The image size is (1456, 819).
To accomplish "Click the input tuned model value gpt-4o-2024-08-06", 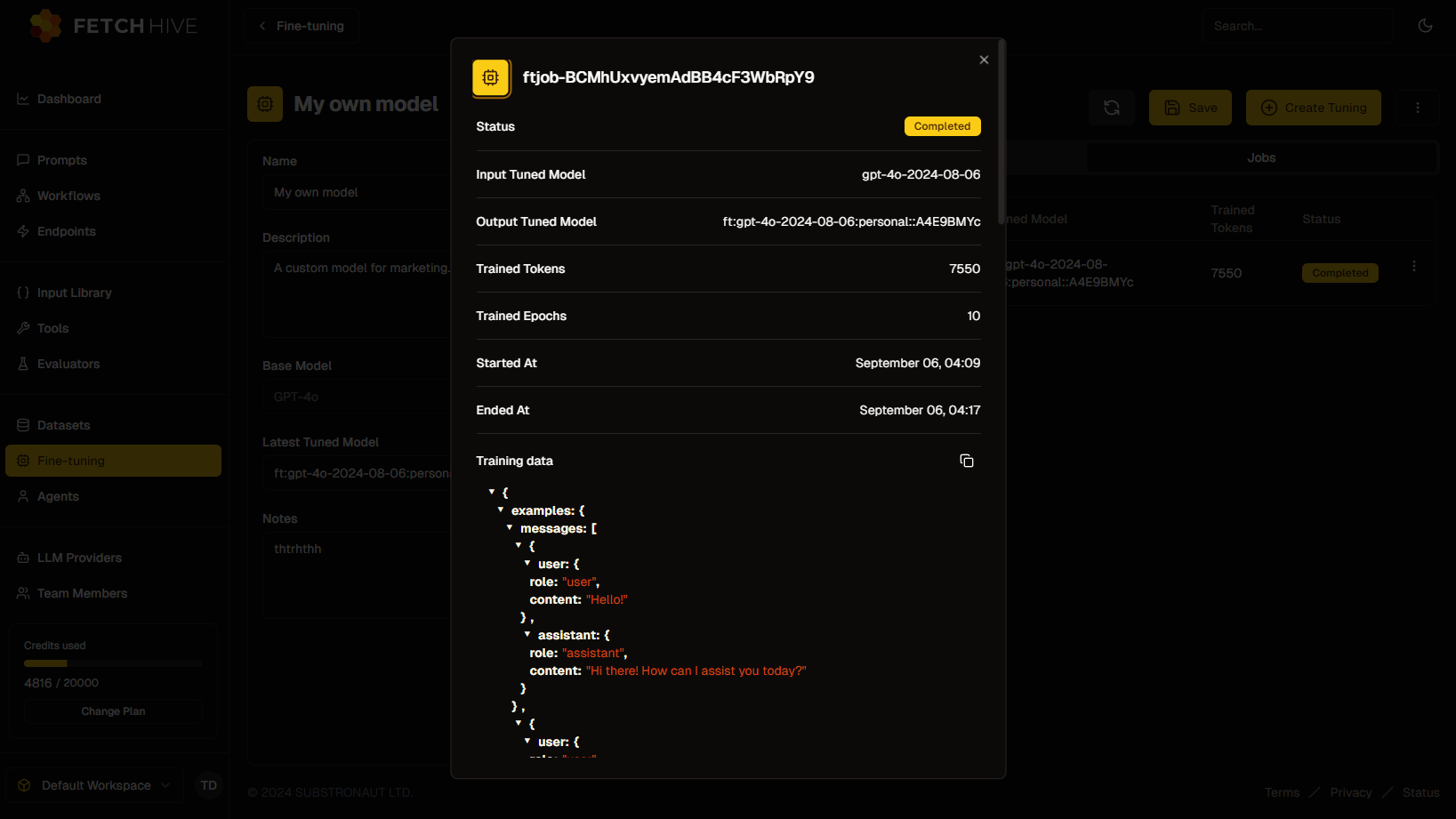I will point(921,174).
